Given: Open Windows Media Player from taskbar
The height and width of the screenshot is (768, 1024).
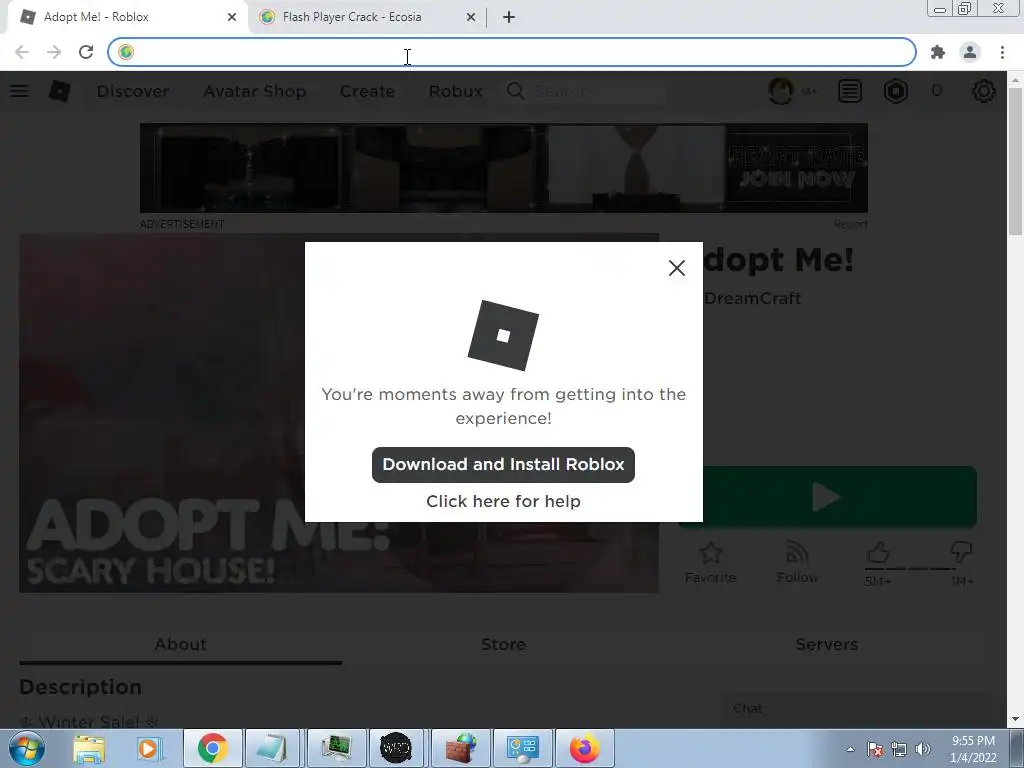Looking at the screenshot, I should (148, 748).
